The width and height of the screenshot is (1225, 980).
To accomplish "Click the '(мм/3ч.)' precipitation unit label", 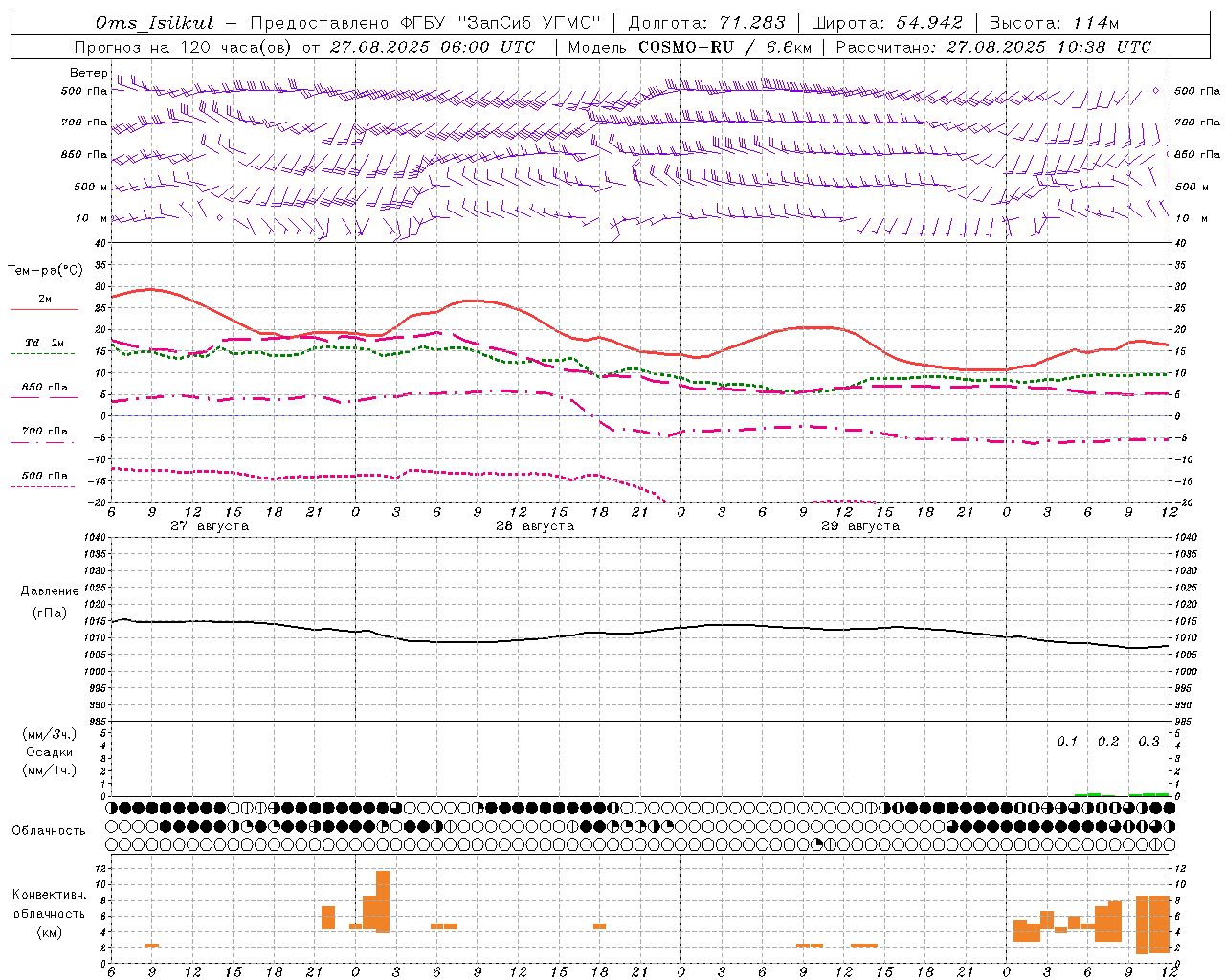I will (x=50, y=734).
